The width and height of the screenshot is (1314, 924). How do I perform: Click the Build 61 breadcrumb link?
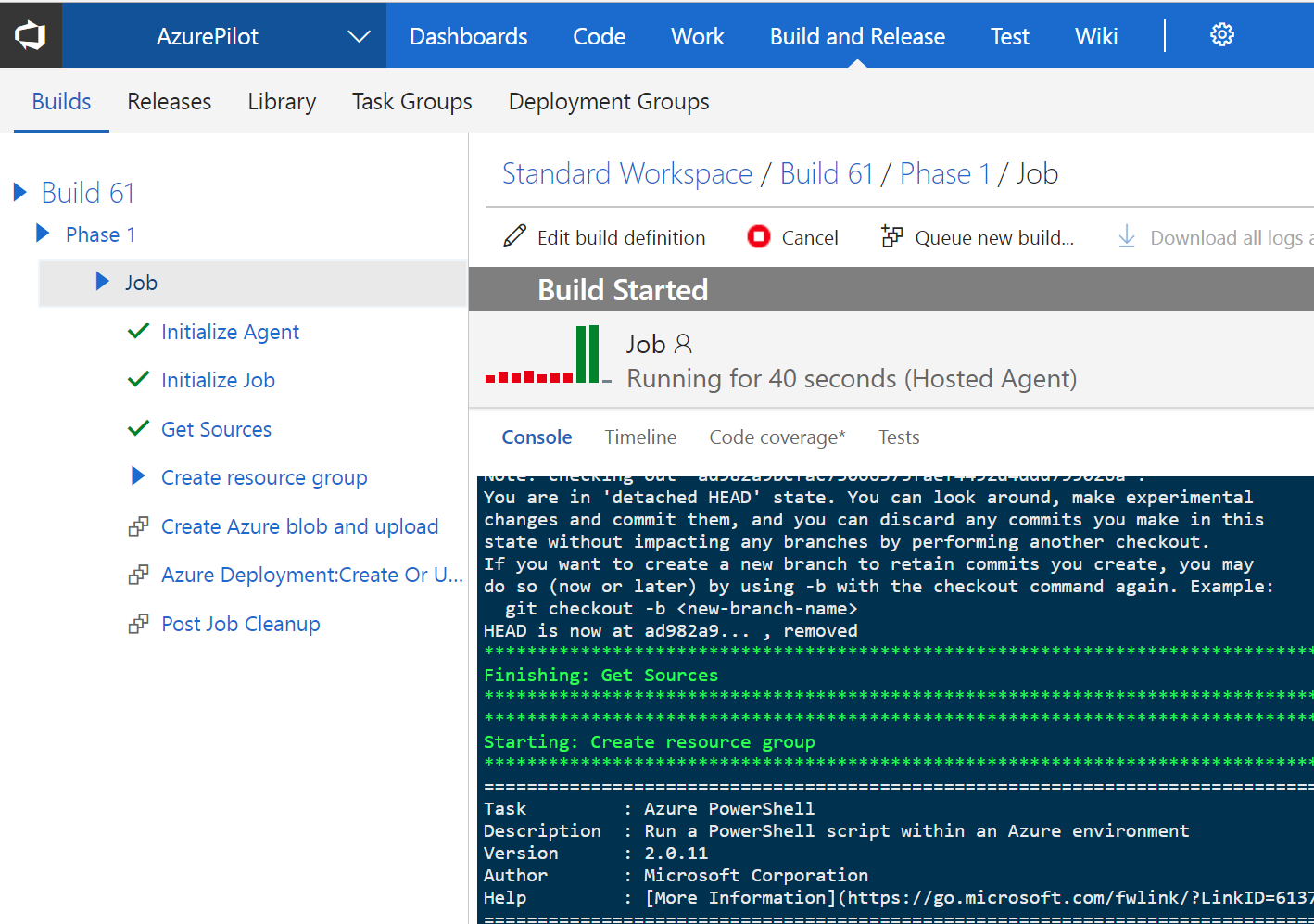click(827, 173)
